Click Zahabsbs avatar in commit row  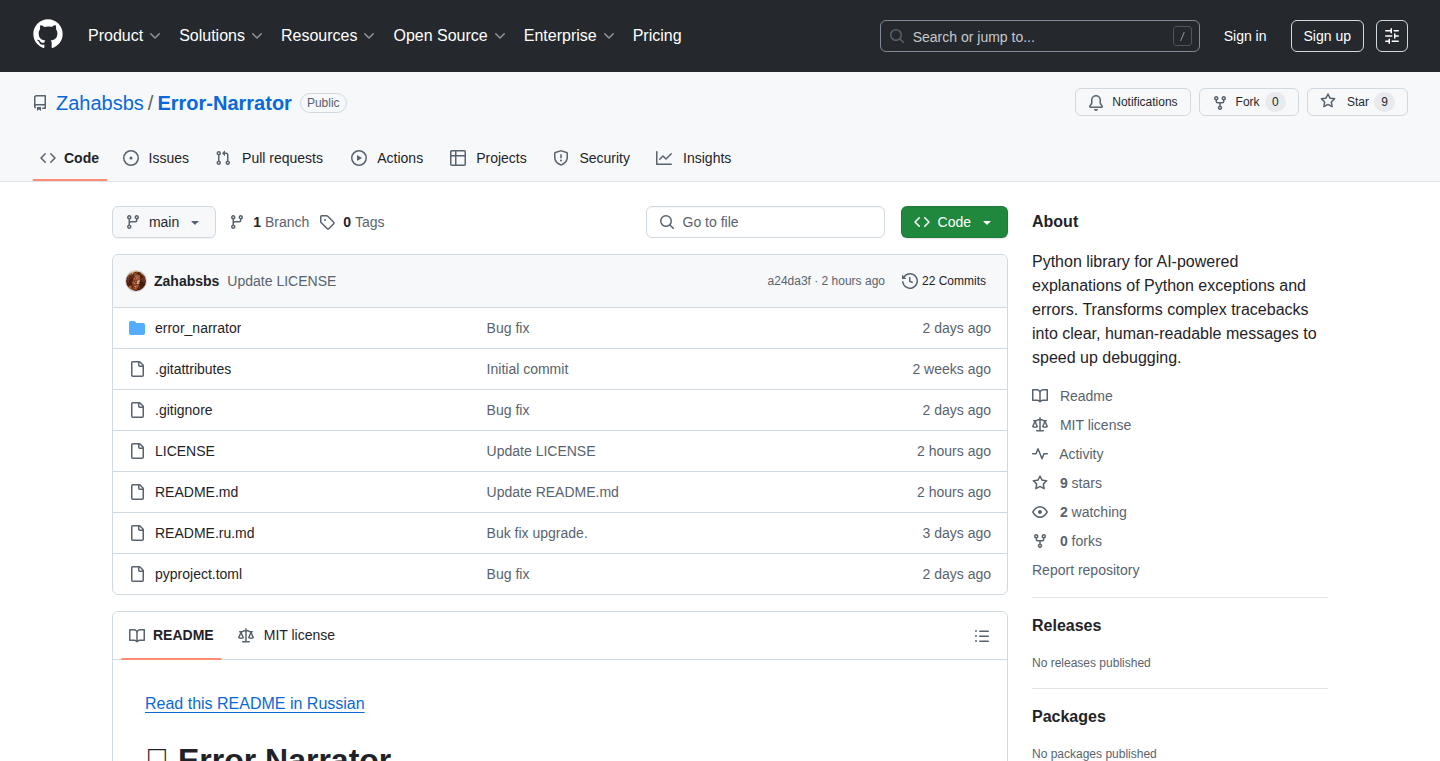click(136, 281)
